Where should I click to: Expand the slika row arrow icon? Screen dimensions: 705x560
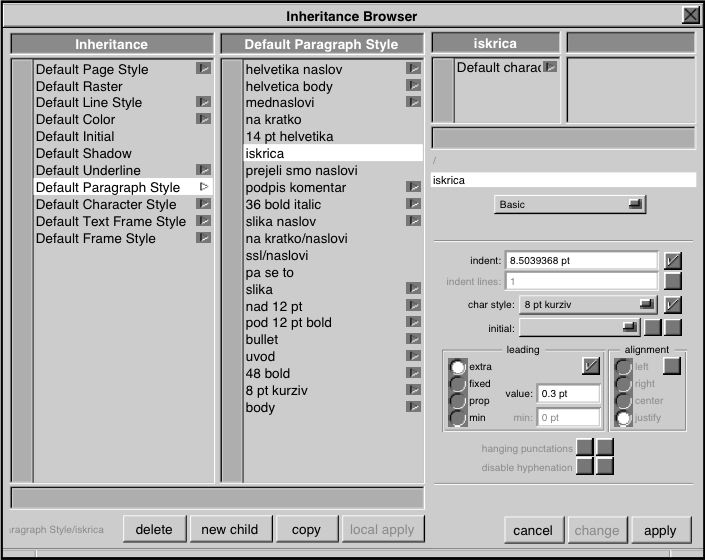413,289
